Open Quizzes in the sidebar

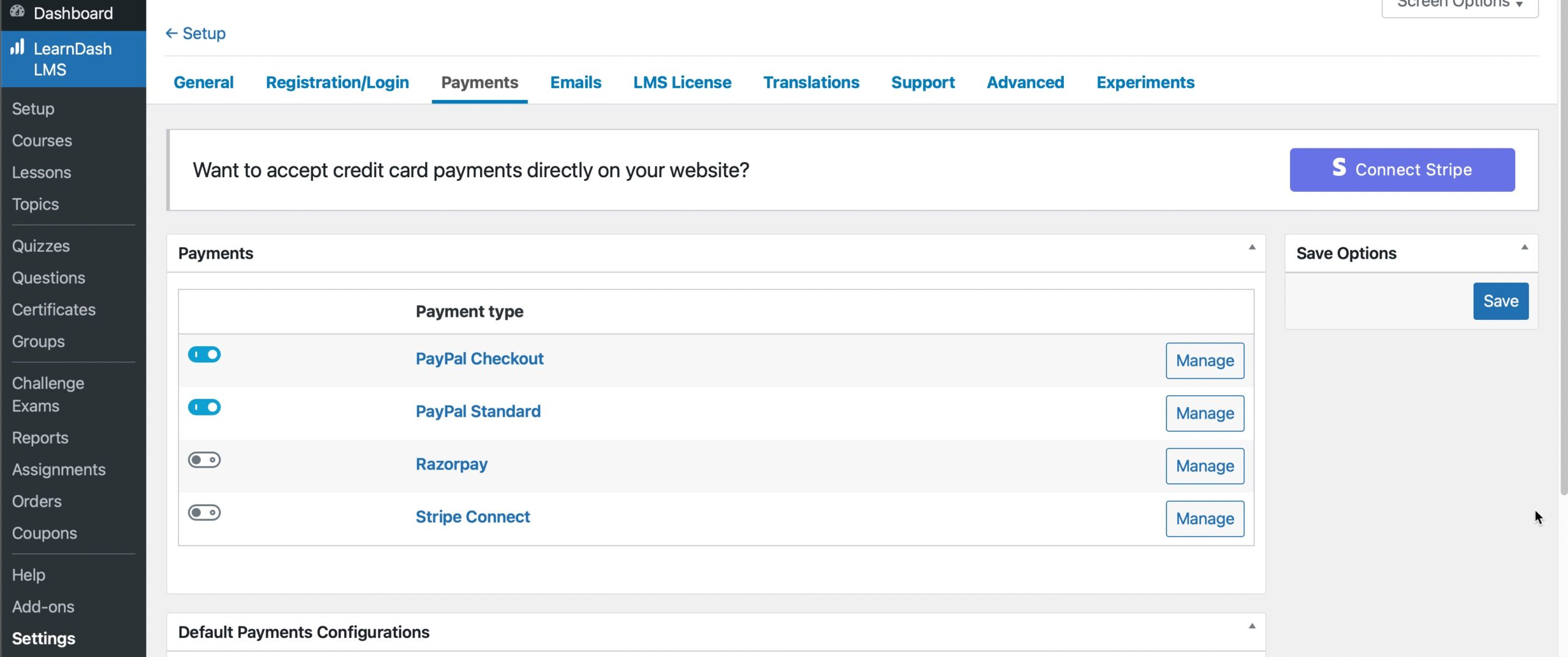40,246
